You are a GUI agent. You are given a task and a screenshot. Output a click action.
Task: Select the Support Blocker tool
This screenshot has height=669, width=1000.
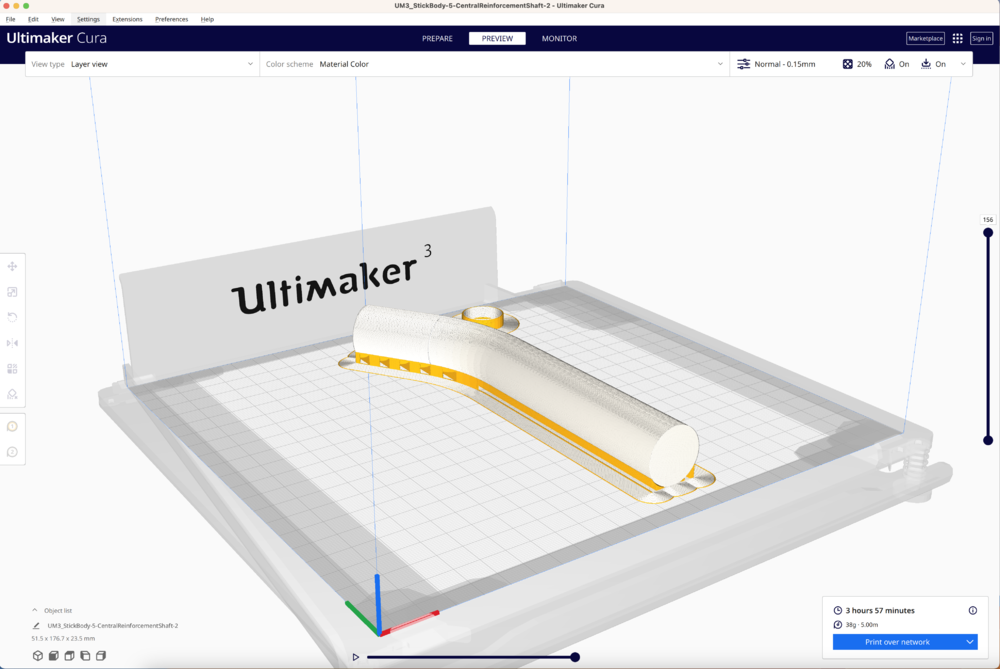click(12, 394)
